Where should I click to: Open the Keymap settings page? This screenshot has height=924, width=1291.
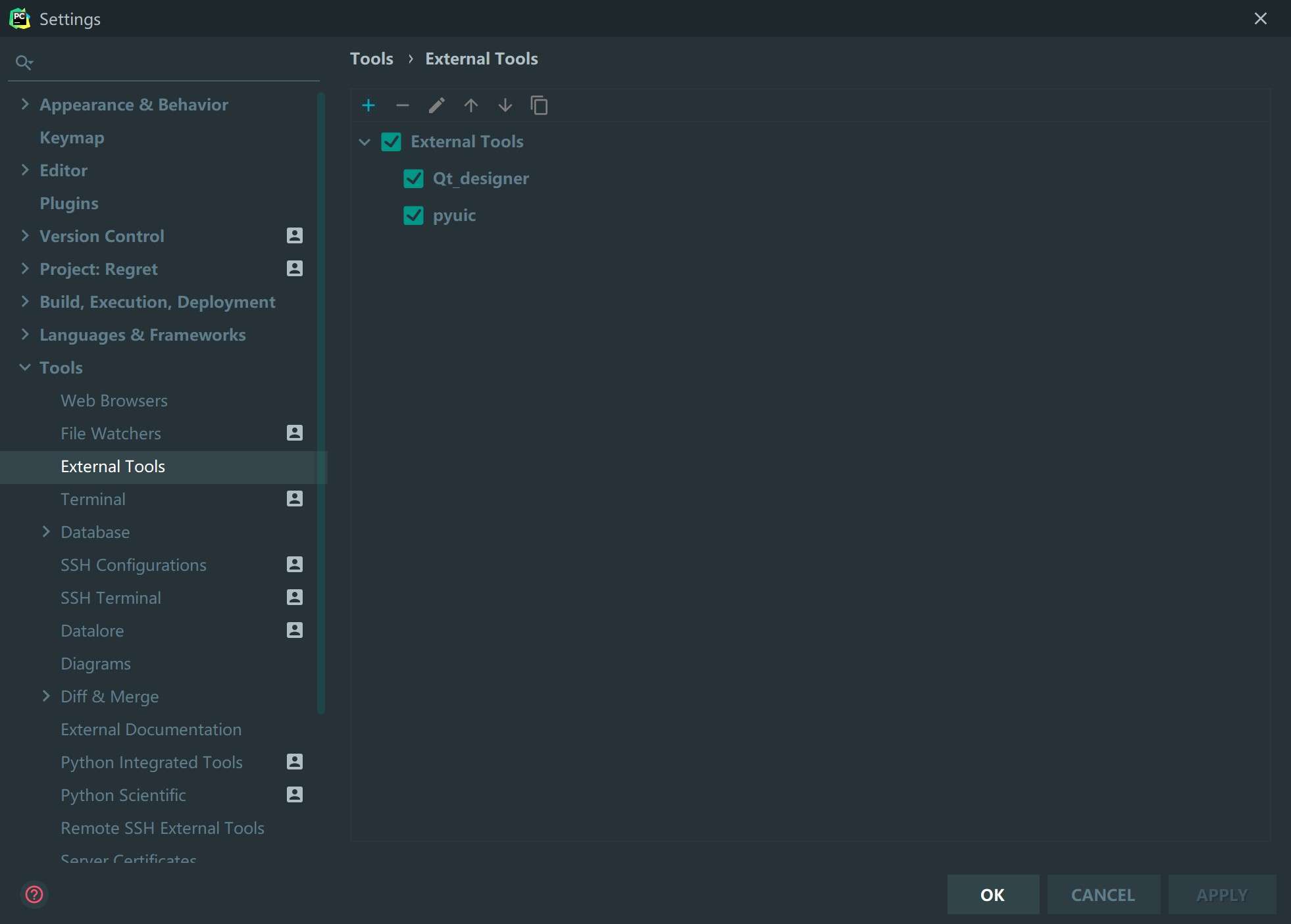(72, 137)
